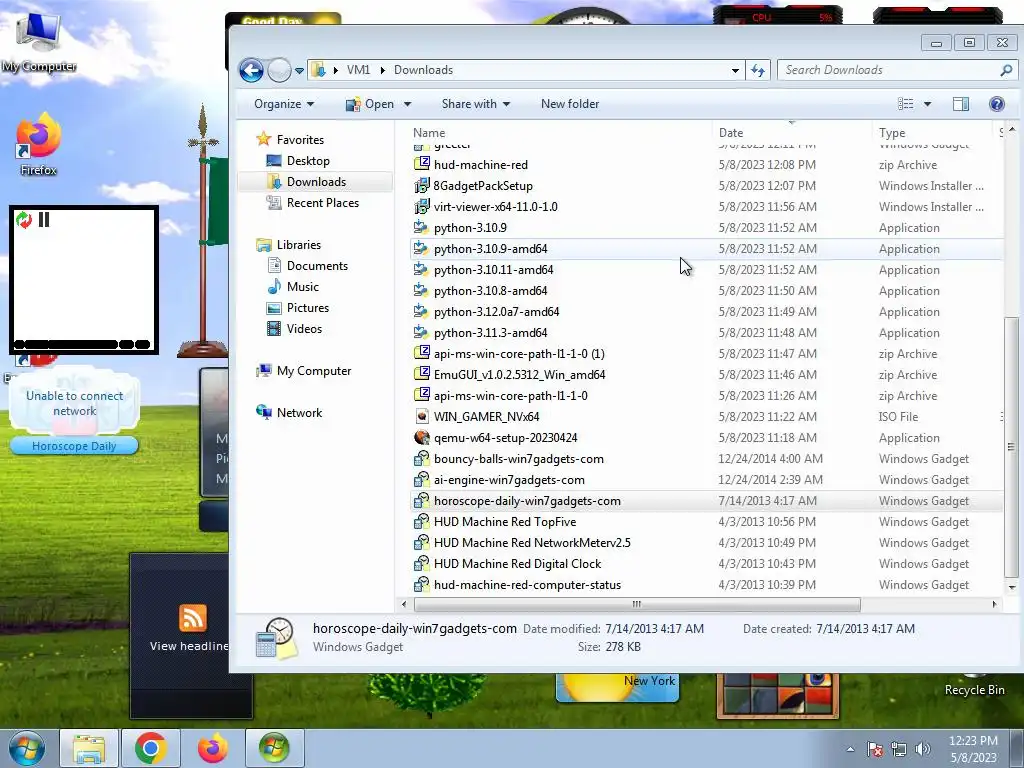Screen dimensions: 1024x768
Task: Expand the Open button dropdown arrow
Action: click(x=408, y=104)
